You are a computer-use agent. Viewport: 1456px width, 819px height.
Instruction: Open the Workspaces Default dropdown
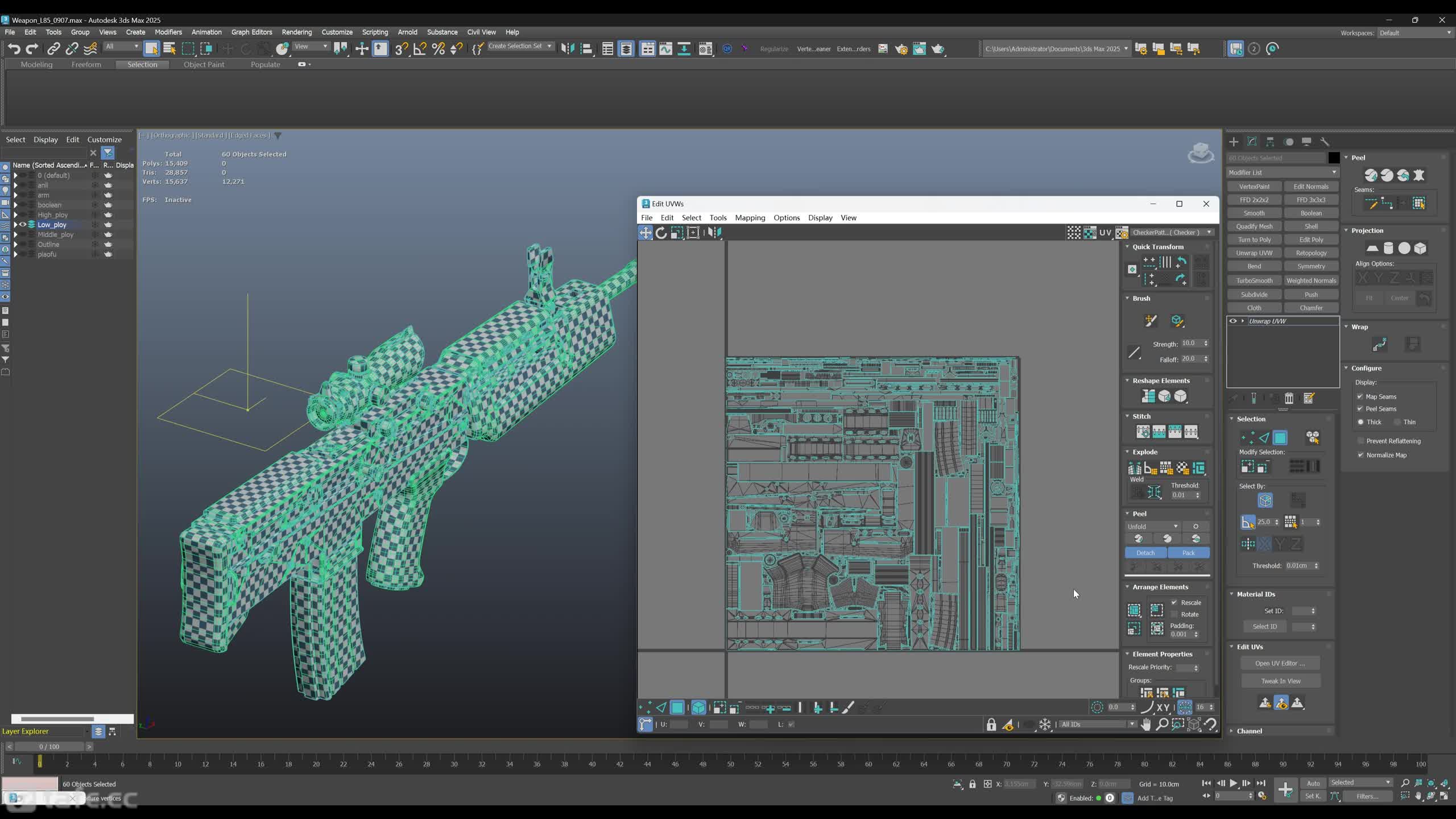[x=1416, y=33]
